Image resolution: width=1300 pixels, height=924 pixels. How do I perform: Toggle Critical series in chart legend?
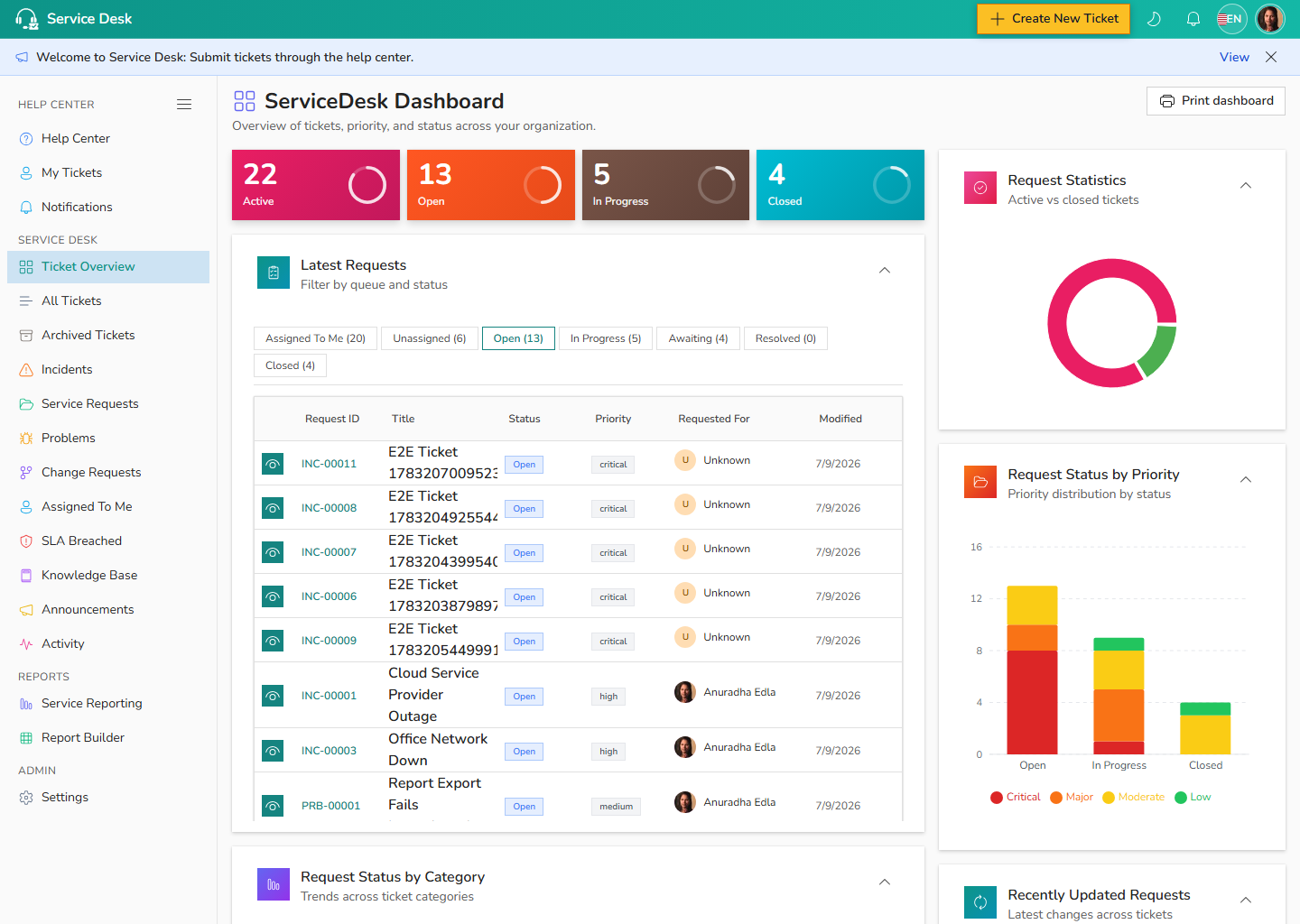[x=1016, y=798]
